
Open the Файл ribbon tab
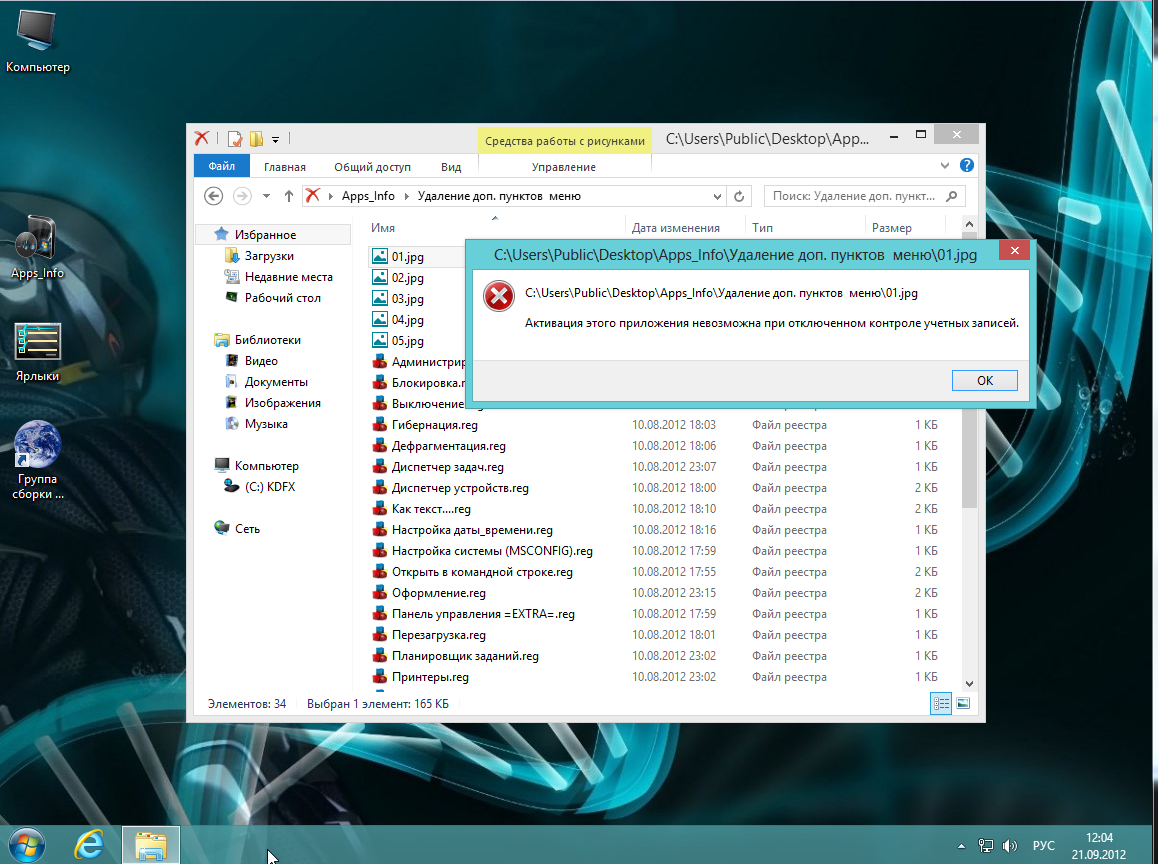pos(222,166)
